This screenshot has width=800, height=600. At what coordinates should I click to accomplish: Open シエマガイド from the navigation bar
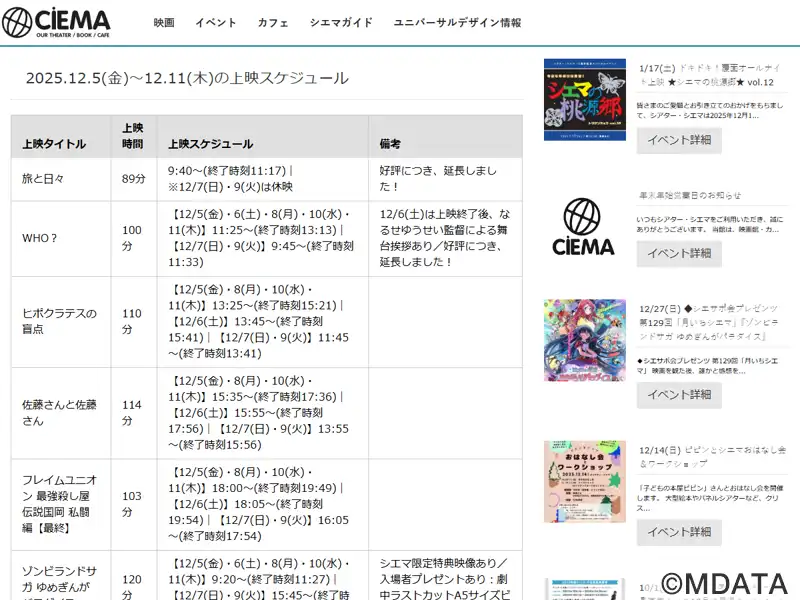(341, 22)
